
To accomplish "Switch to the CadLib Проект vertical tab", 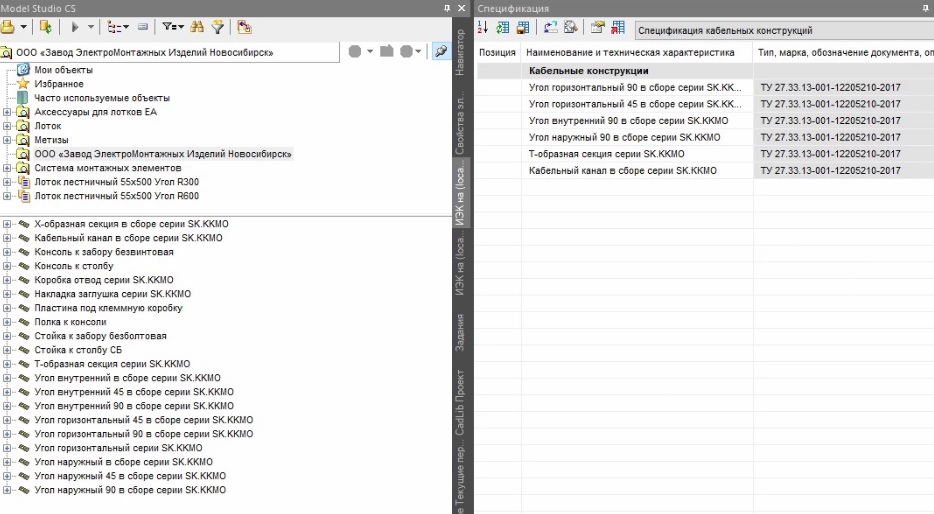I will (x=460, y=402).
